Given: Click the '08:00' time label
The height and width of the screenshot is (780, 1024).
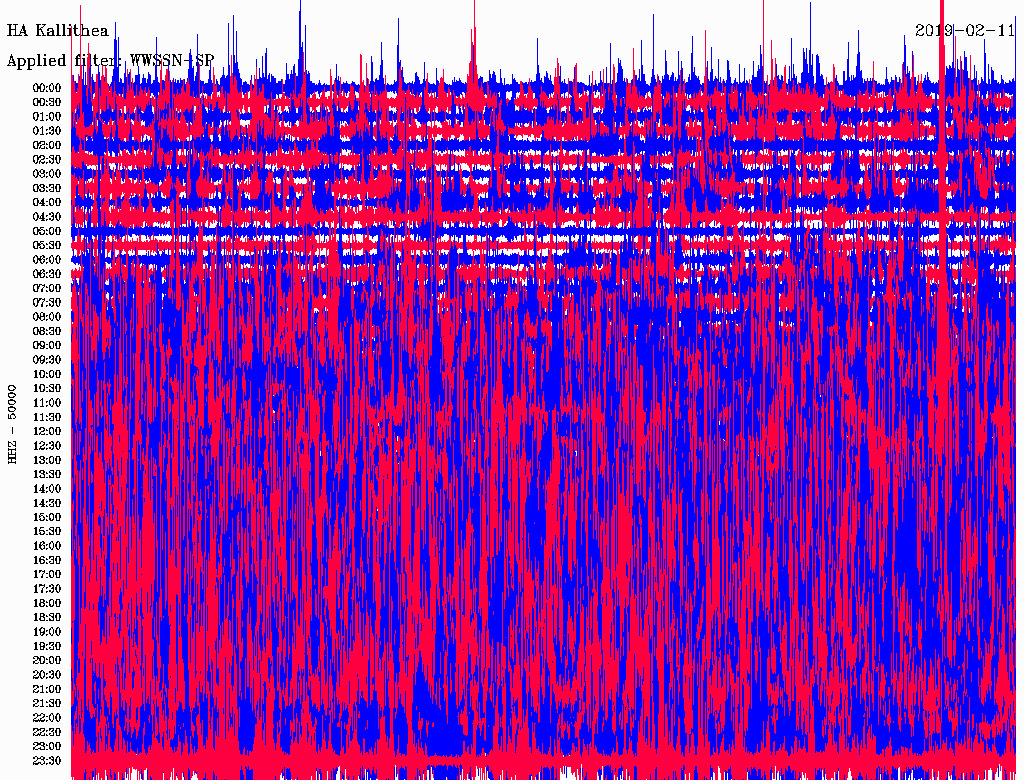Looking at the screenshot, I should [47, 317].
